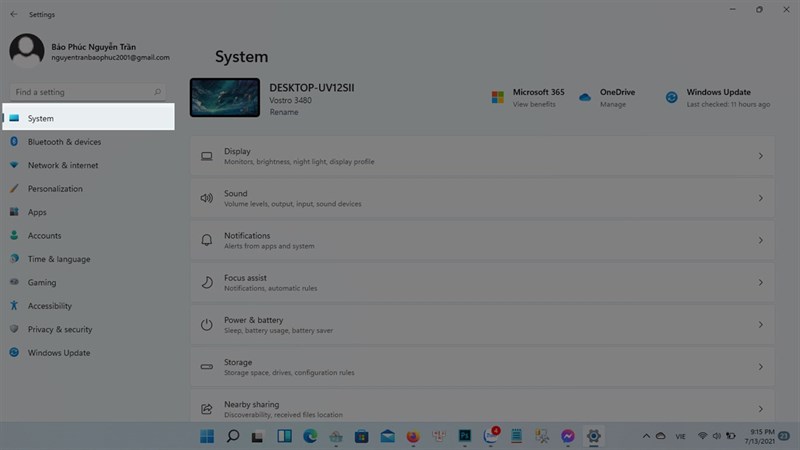
Task: Open the Apps settings category
Action: pos(37,212)
